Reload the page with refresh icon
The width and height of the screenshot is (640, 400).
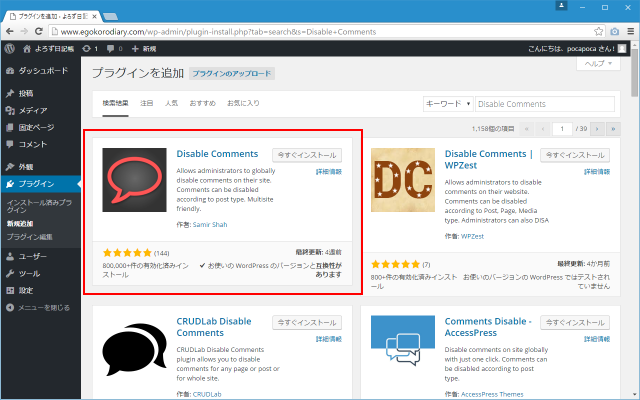click(x=39, y=31)
